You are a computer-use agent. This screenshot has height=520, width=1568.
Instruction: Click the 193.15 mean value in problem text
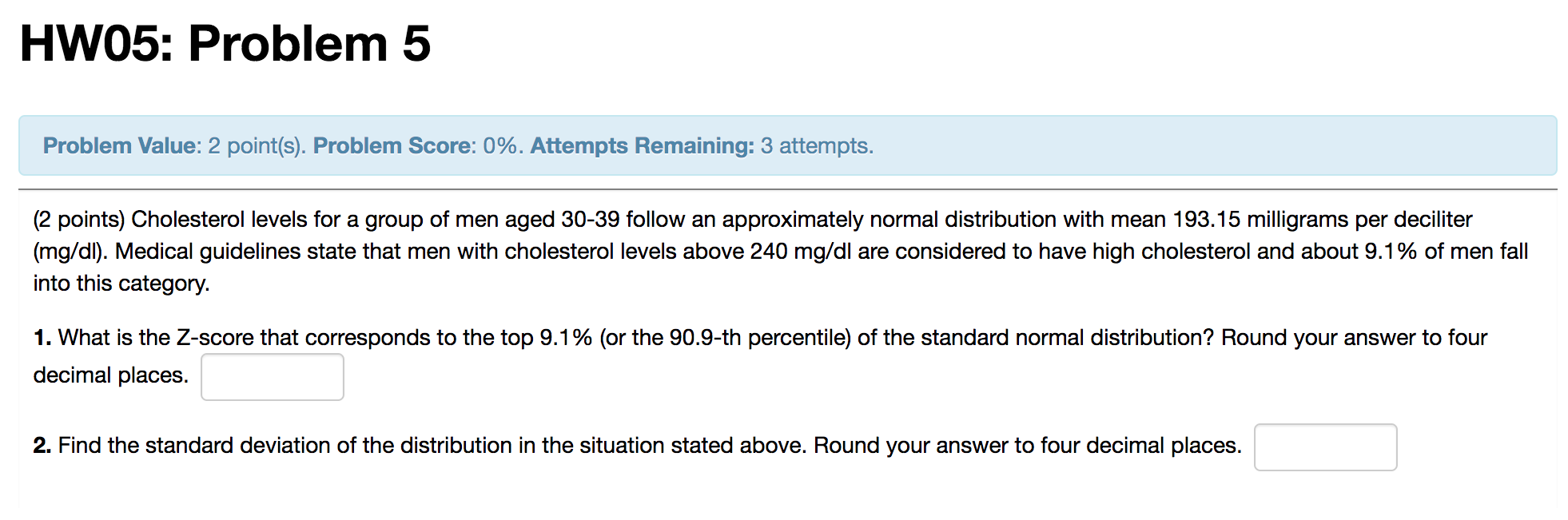(x=1208, y=218)
